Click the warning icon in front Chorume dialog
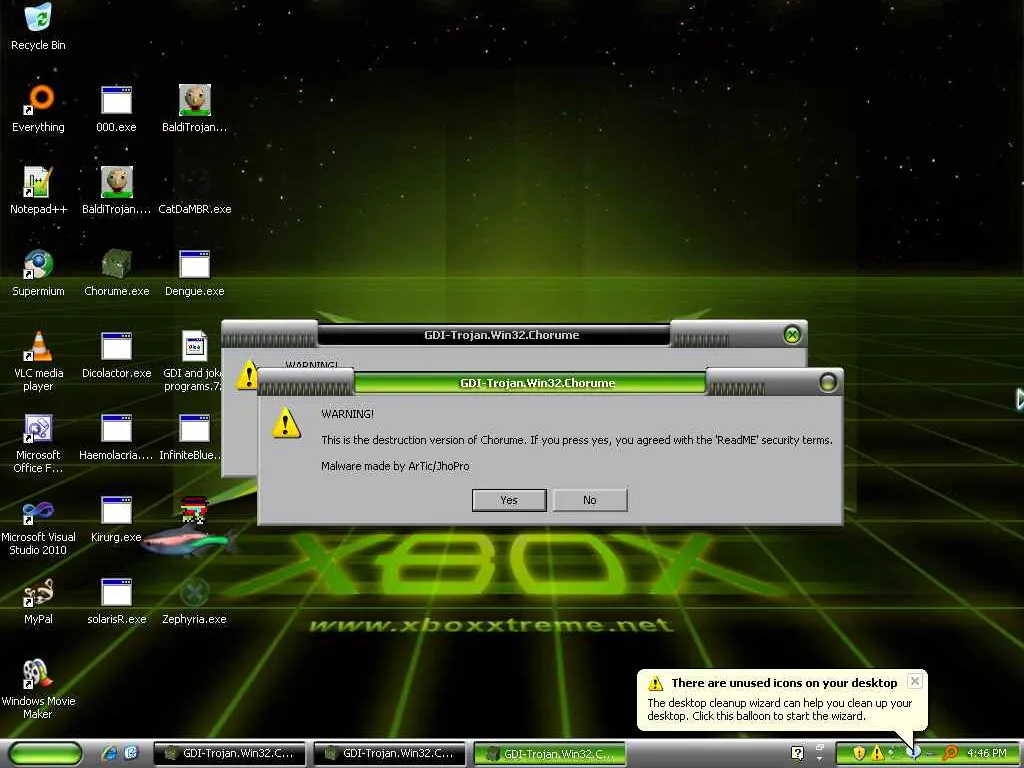The image size is (1024, 768). pyautogui.click(x=286, y=423)
